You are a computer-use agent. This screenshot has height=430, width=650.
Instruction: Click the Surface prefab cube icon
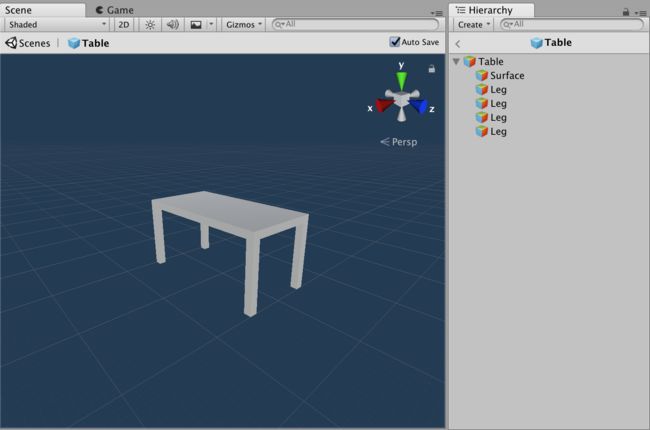click(481, 75)
